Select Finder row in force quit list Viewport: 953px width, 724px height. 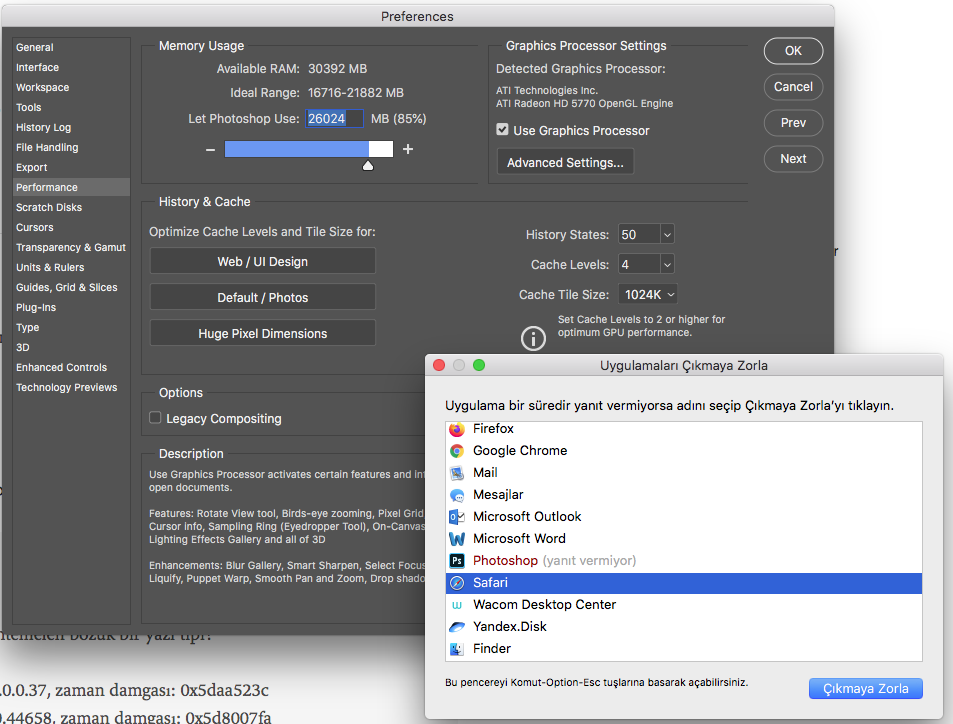684,649
